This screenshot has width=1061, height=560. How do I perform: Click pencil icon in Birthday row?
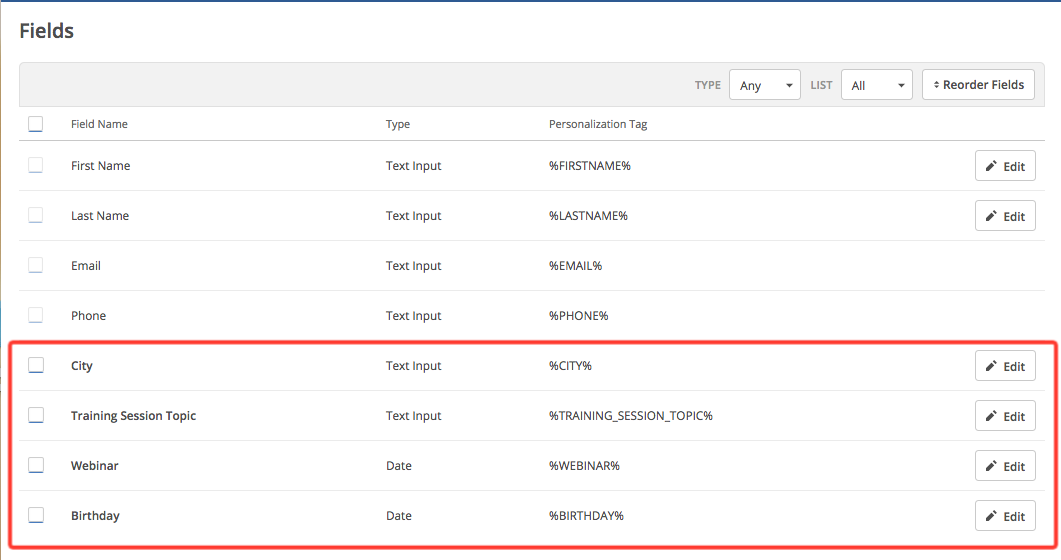click(x=991, y=517)
